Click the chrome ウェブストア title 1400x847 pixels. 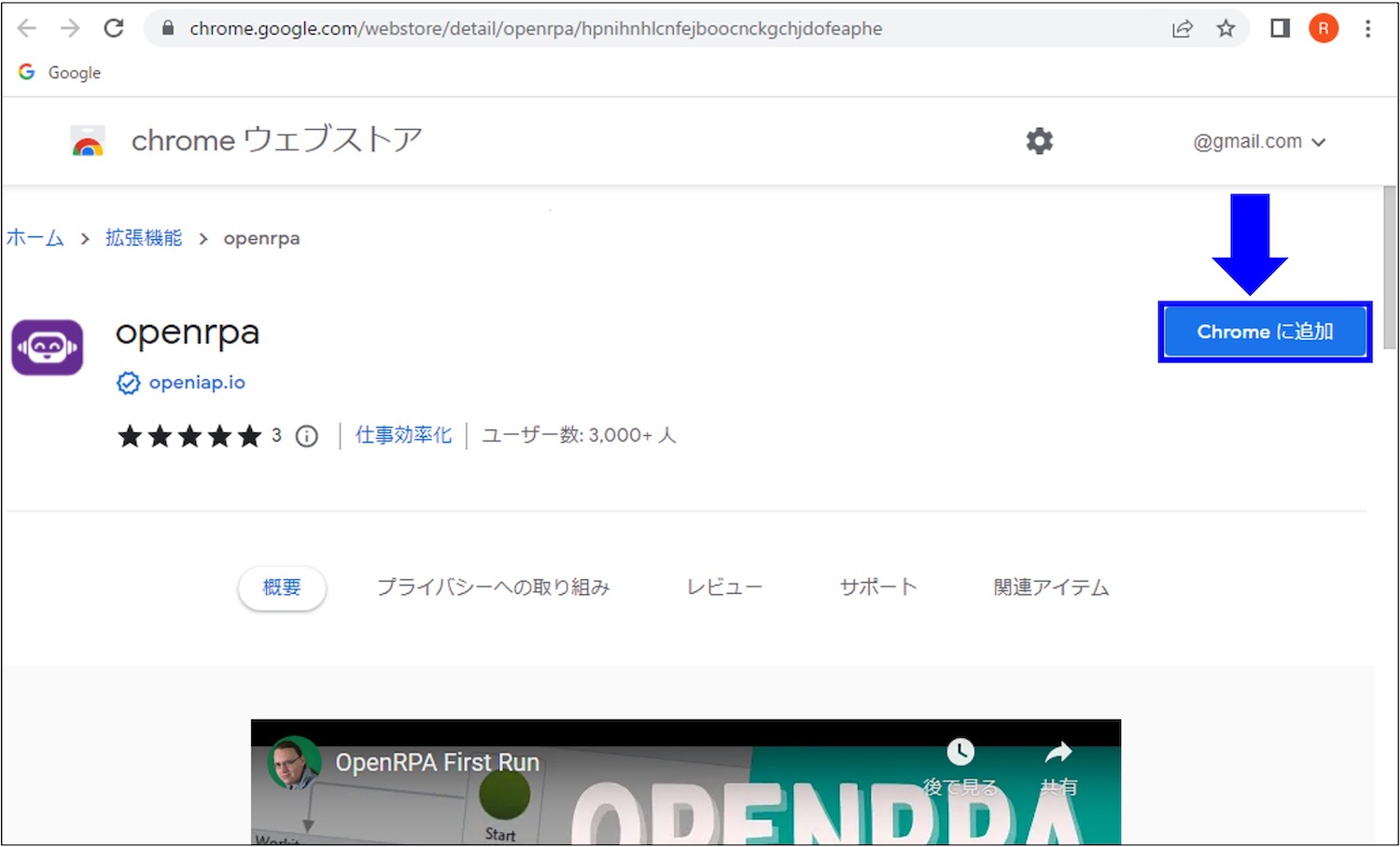tap(276, 140)
